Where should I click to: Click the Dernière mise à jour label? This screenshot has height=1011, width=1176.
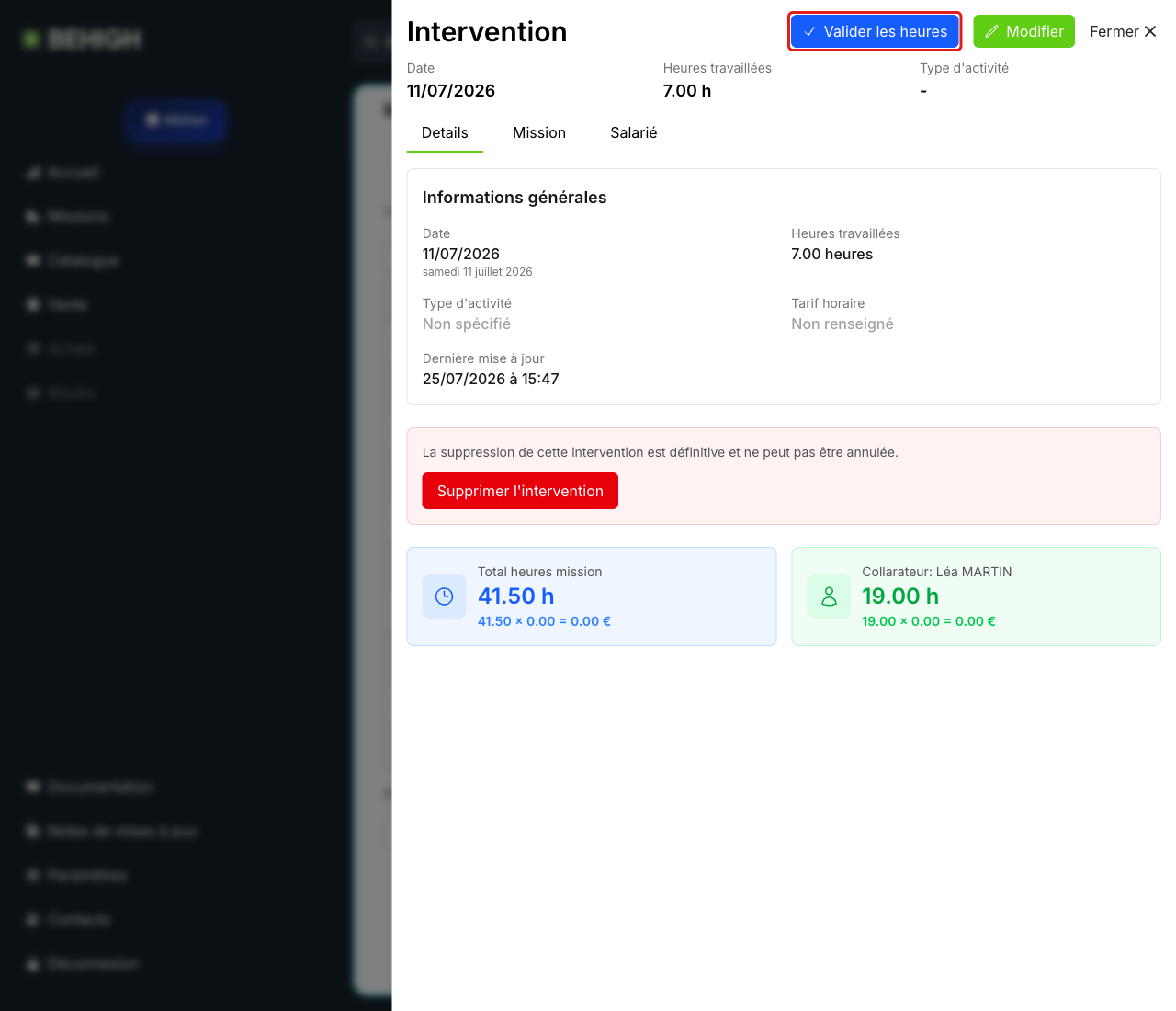click(x=483, y=358)
